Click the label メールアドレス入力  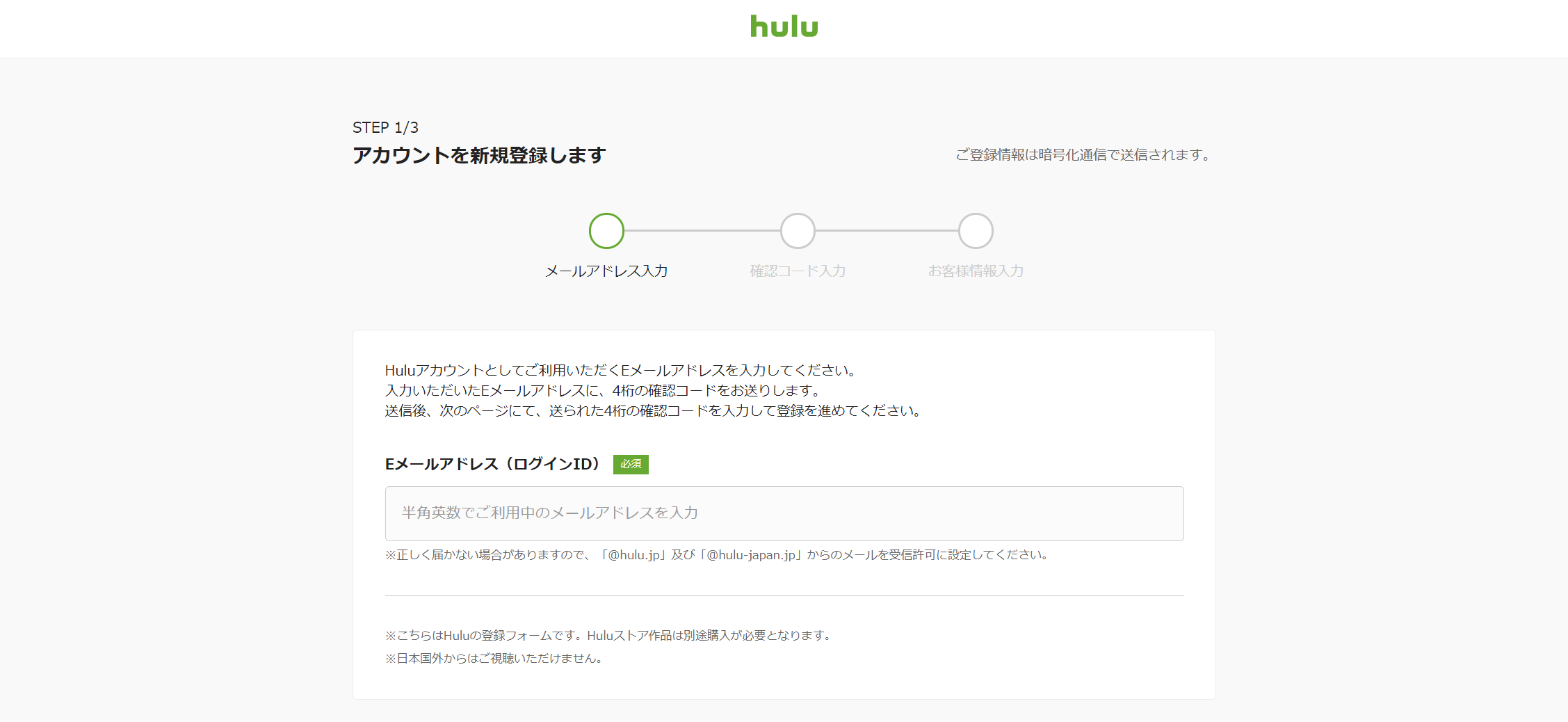(x=606, y=271)
